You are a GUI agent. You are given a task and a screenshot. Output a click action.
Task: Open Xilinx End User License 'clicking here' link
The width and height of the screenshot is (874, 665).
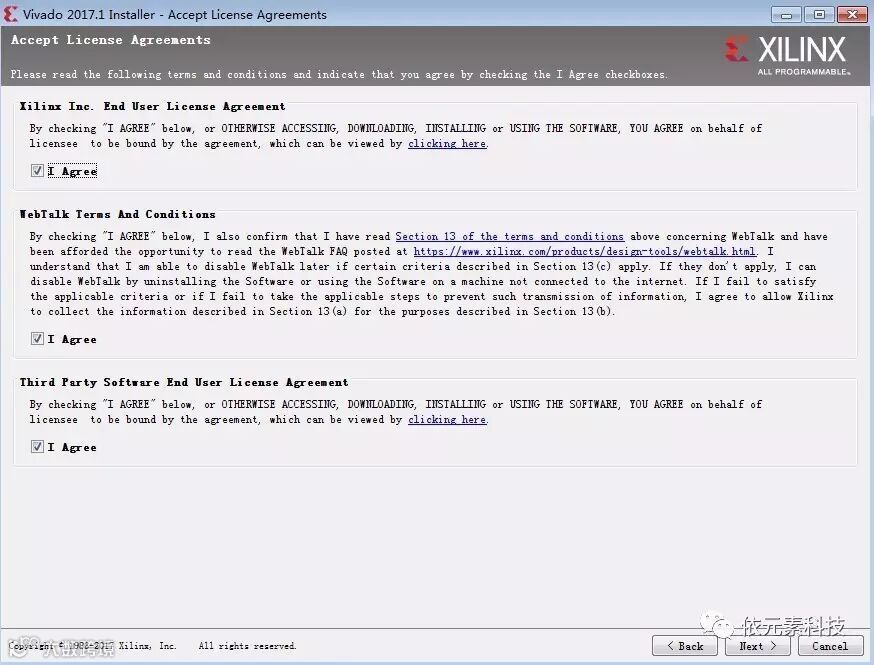click(x=447, y=144)
